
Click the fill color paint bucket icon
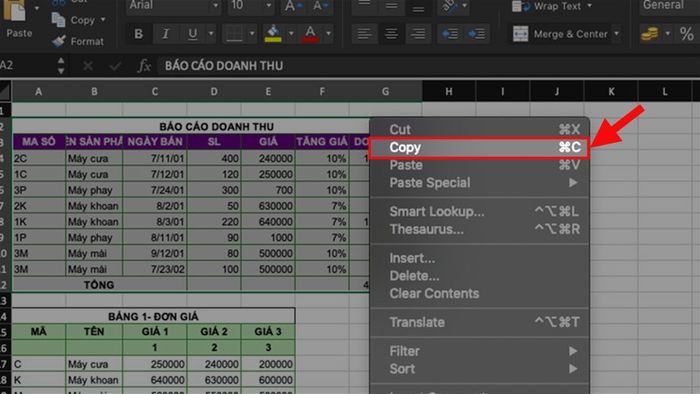pos(273,33)
